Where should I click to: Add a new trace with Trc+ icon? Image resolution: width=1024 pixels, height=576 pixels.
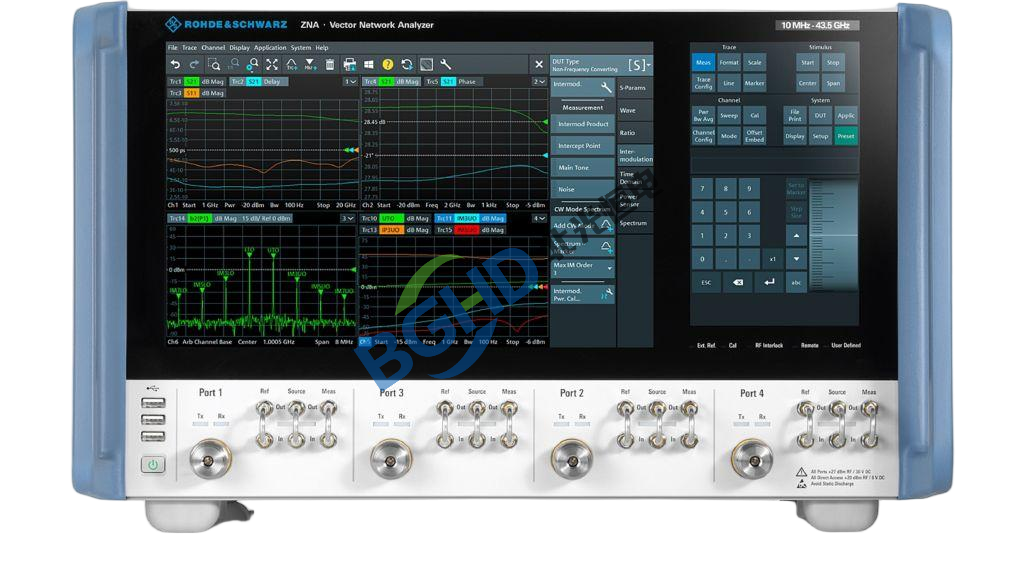(x=291, y=65)
